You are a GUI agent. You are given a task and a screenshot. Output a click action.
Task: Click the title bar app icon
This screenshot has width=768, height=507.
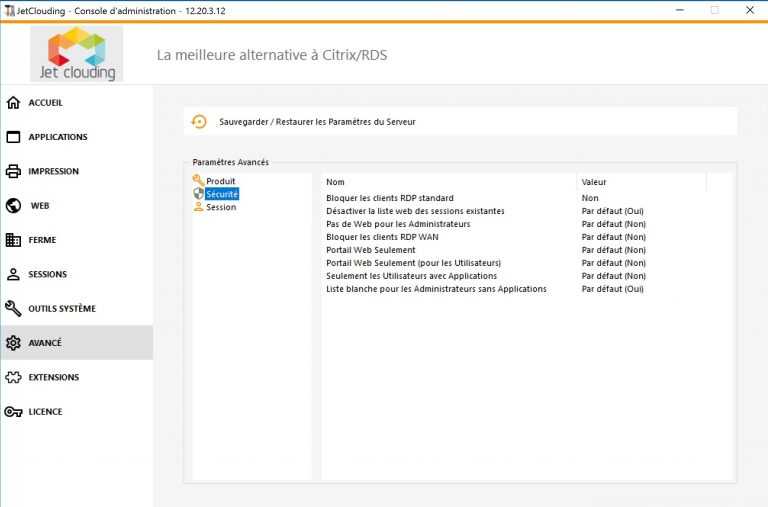(9, 11)
